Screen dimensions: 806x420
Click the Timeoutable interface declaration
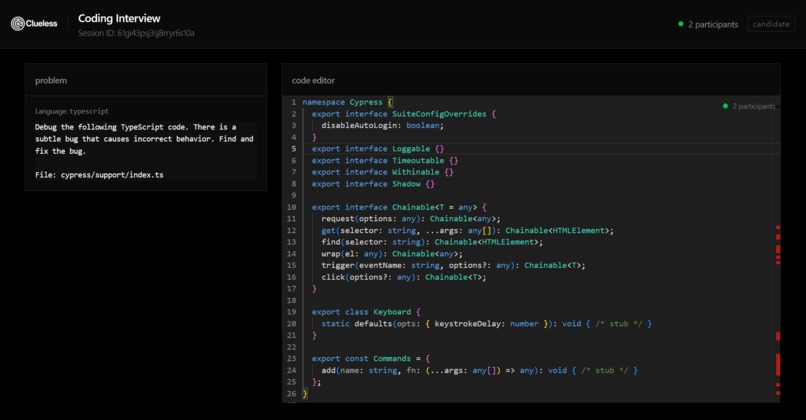coord(384,160)
